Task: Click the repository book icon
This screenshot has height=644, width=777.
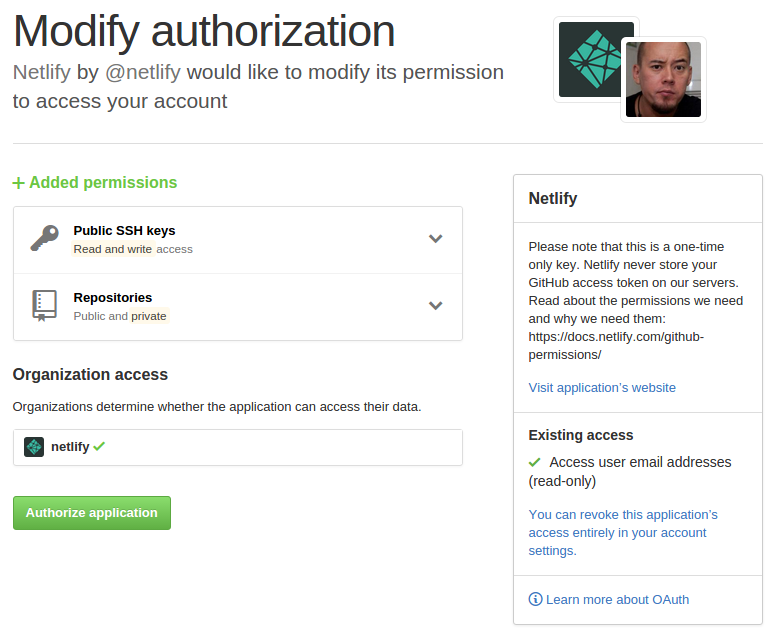Action: (44, 306)
